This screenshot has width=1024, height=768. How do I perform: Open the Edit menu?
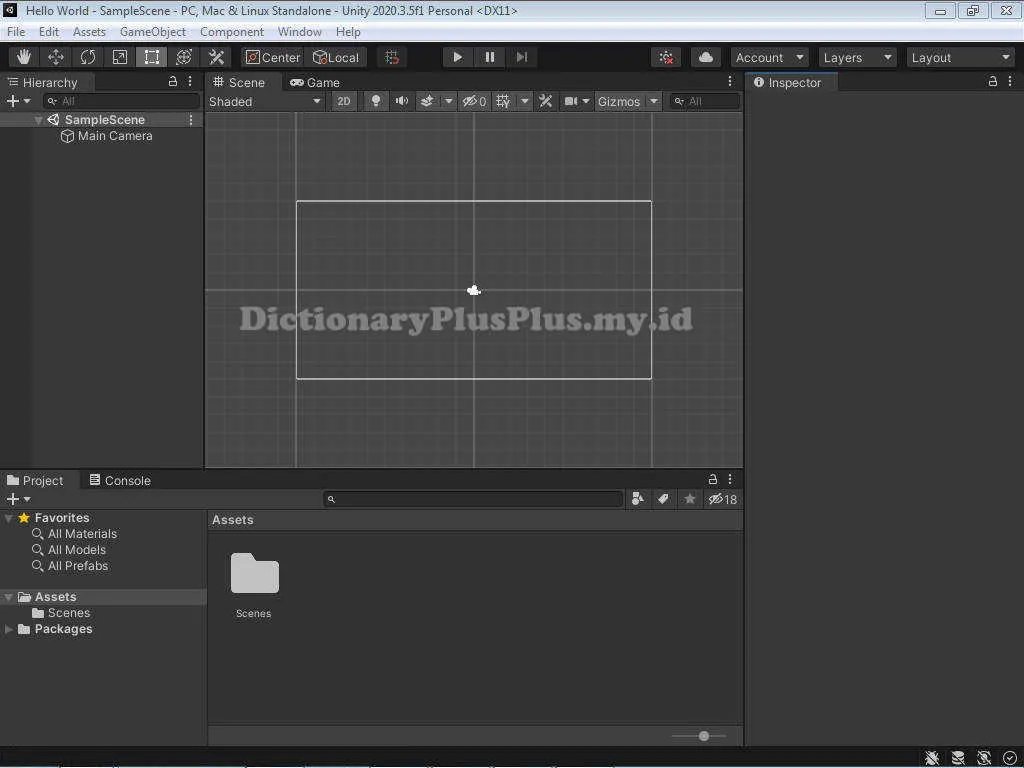48,31
